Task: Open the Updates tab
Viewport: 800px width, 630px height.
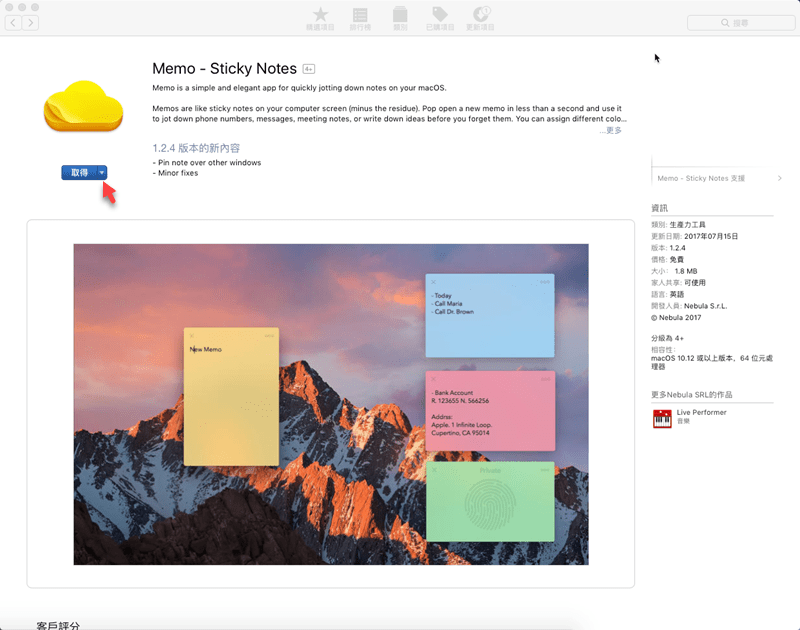Action: (x=480, y=18)
